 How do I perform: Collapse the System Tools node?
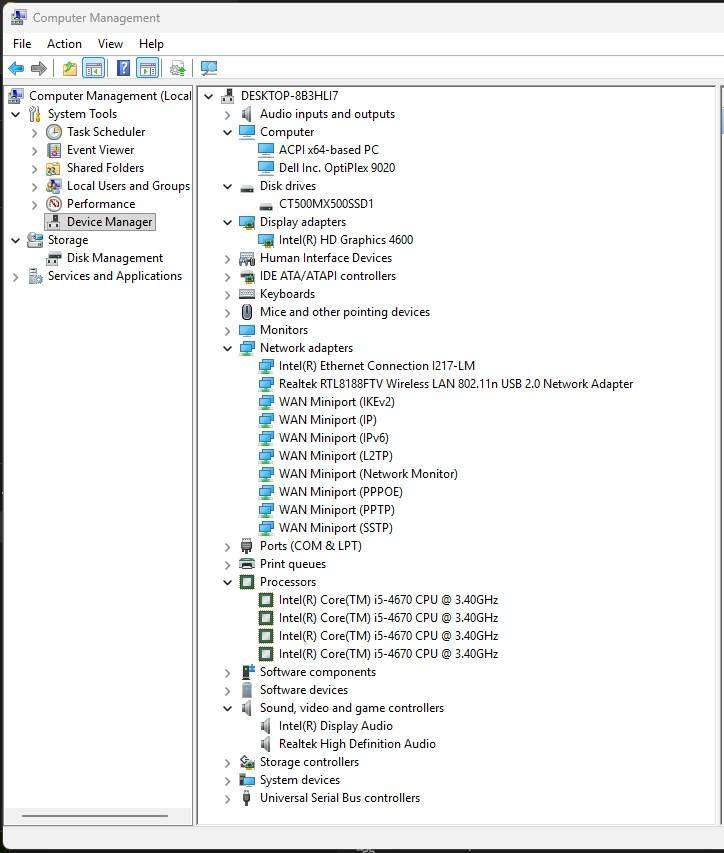coord(16,114)
